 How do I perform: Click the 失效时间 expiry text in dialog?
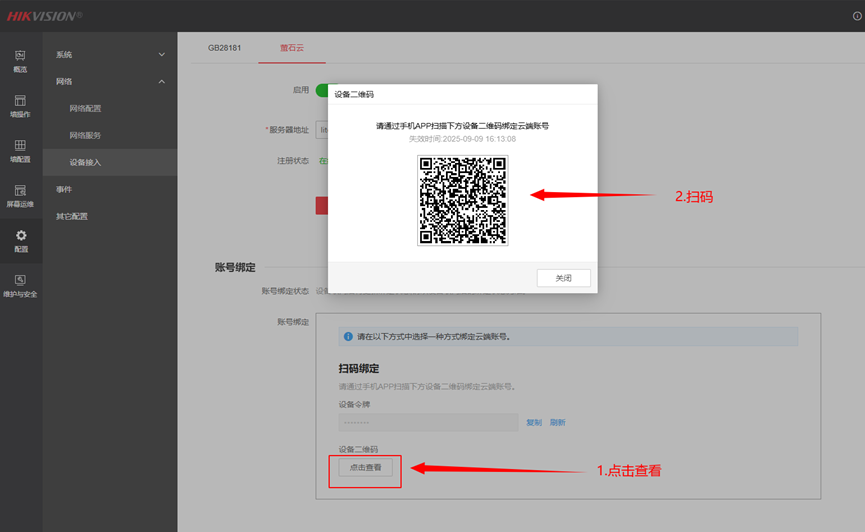point(462,139)
